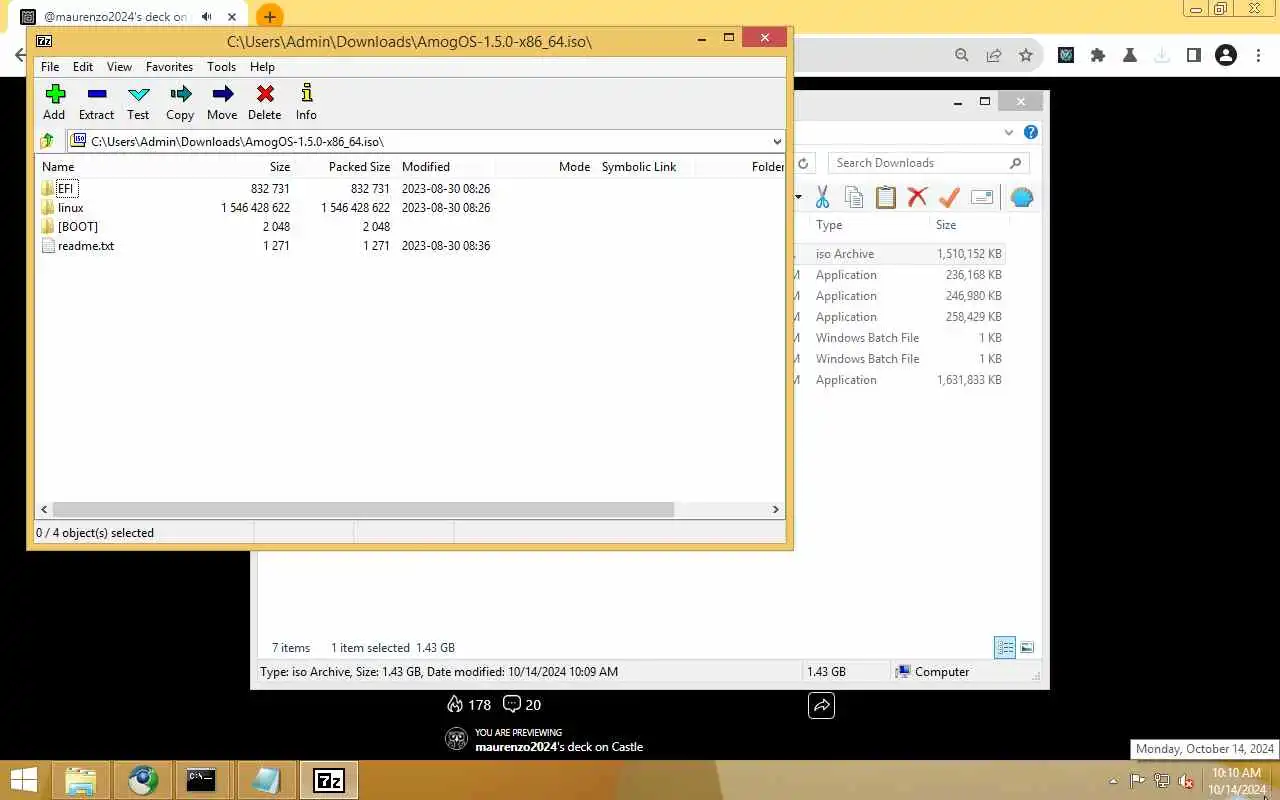1280x800 pixels.
Task: Open Info for the archive
Action: coord(306,102)
